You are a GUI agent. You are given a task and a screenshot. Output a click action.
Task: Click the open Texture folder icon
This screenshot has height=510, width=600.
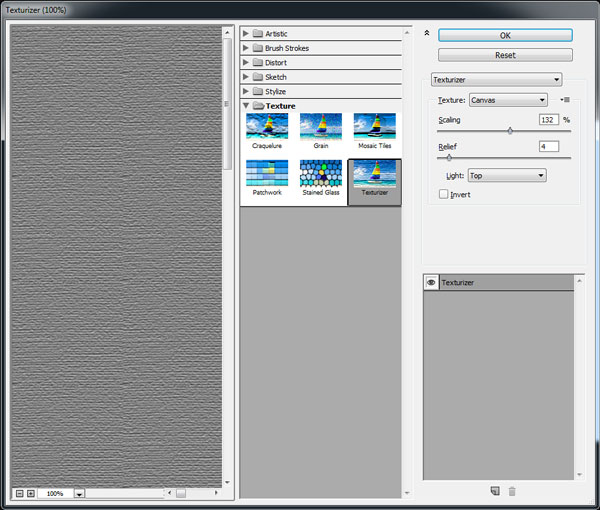(259, 106)
